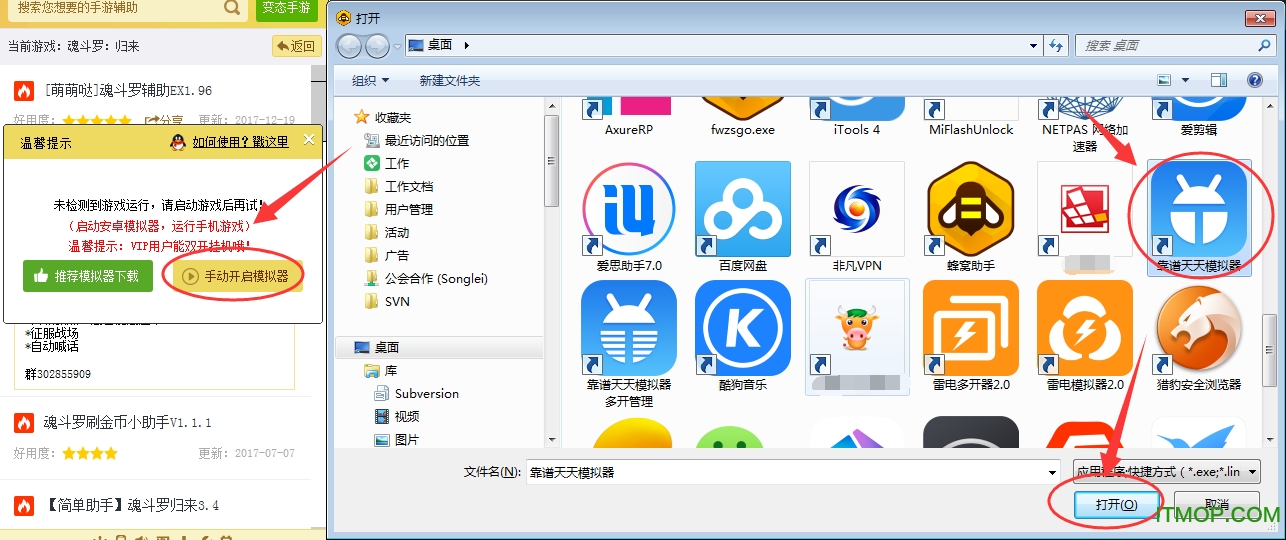Viewport: 1286px width, 540px height.
Task: Click the 返回 button in game panel
Action: (x=295, y=46)
